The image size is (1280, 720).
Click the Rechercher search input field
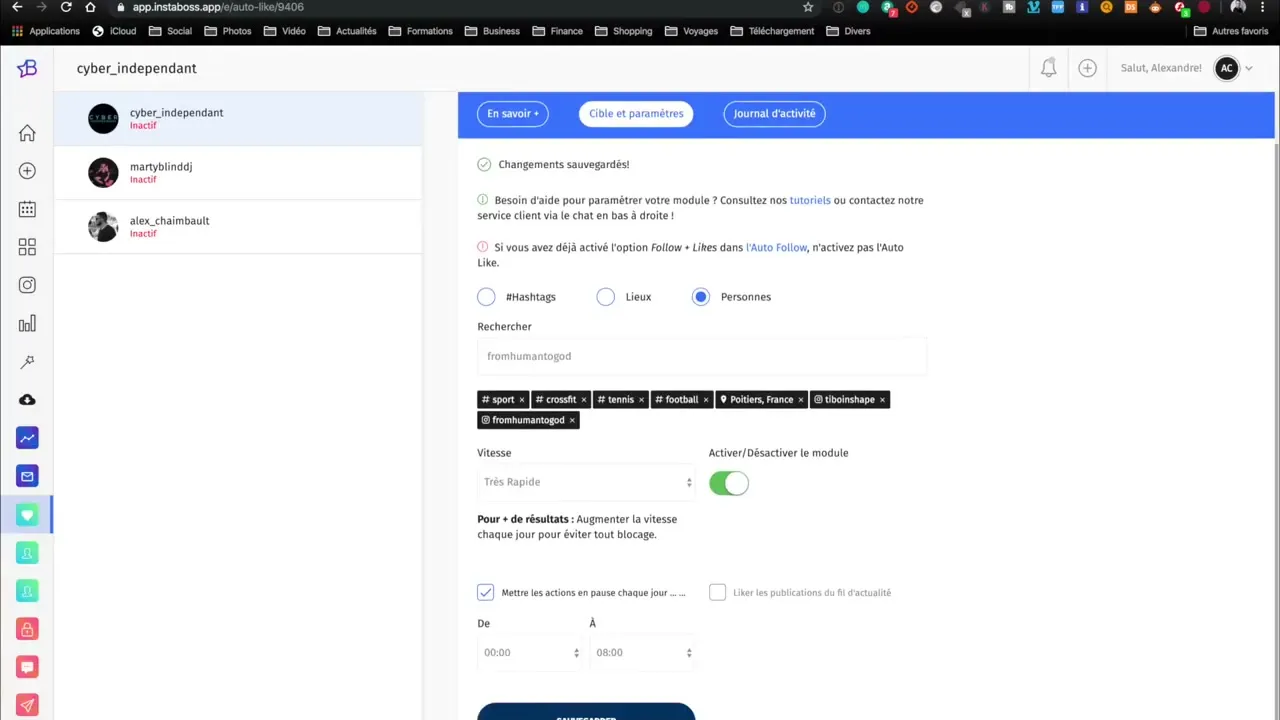coord(701,356)
